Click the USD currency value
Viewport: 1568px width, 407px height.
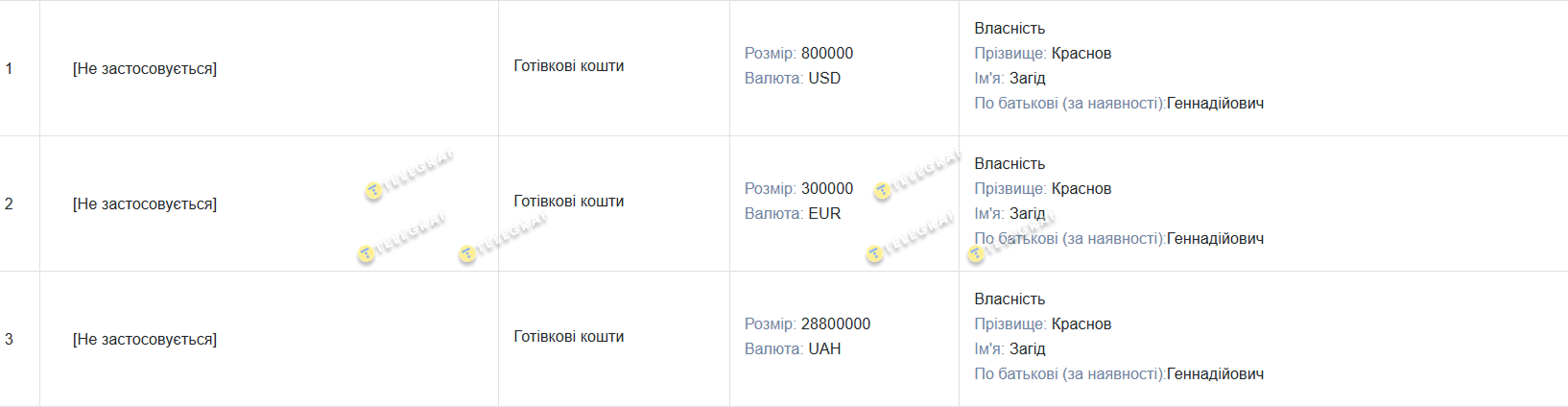(x=824, y=79)
